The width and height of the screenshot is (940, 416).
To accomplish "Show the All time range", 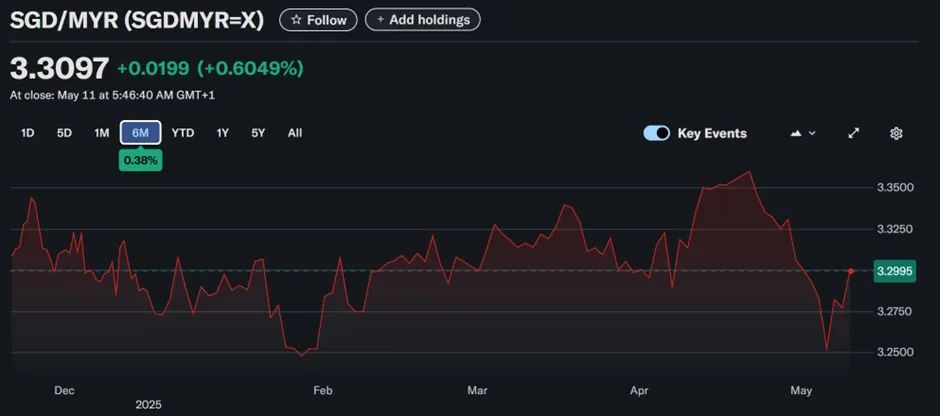I will click(295, 133).
